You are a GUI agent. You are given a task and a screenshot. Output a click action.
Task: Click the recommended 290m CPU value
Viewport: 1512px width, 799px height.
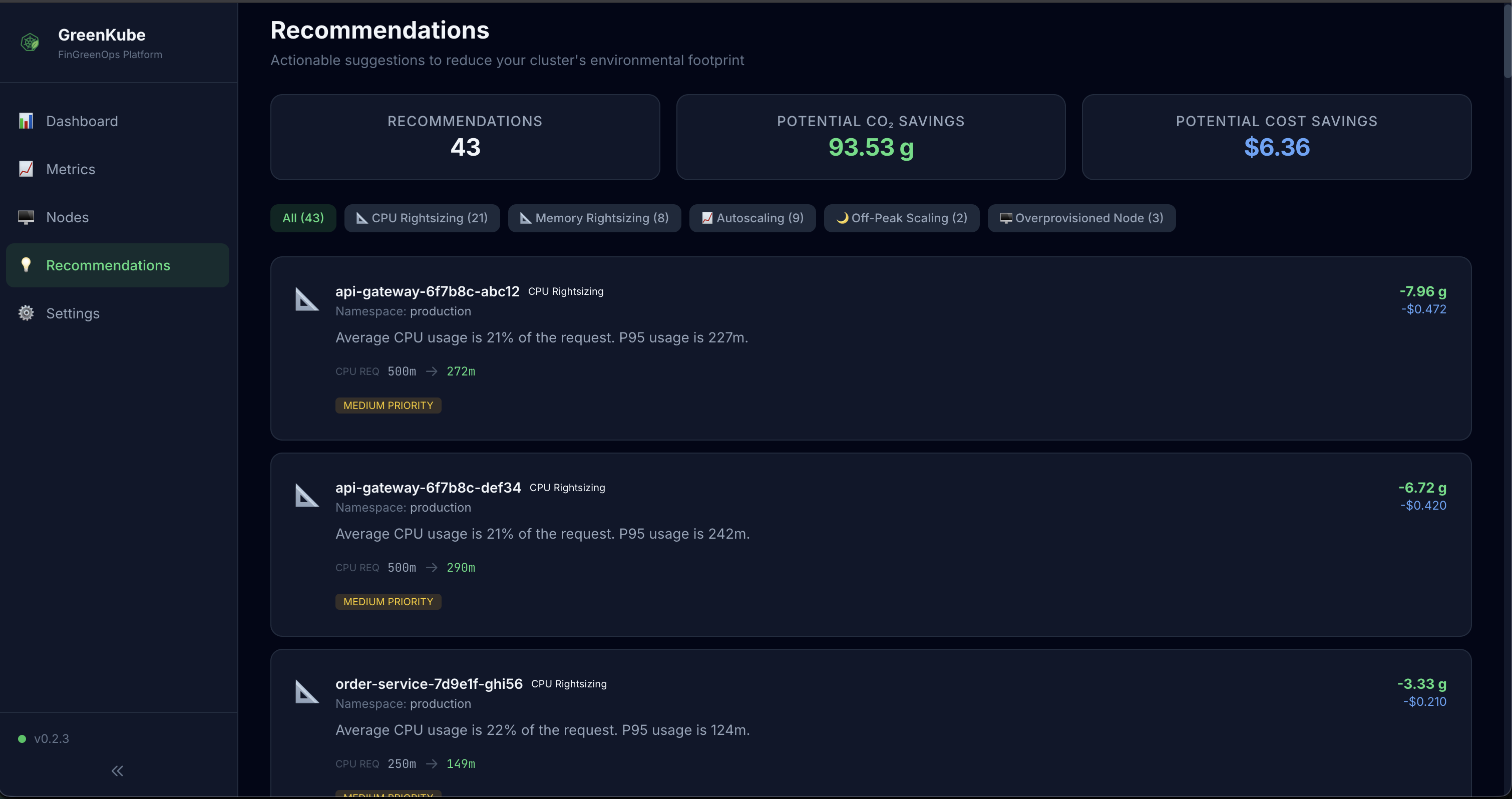point(461,567)
